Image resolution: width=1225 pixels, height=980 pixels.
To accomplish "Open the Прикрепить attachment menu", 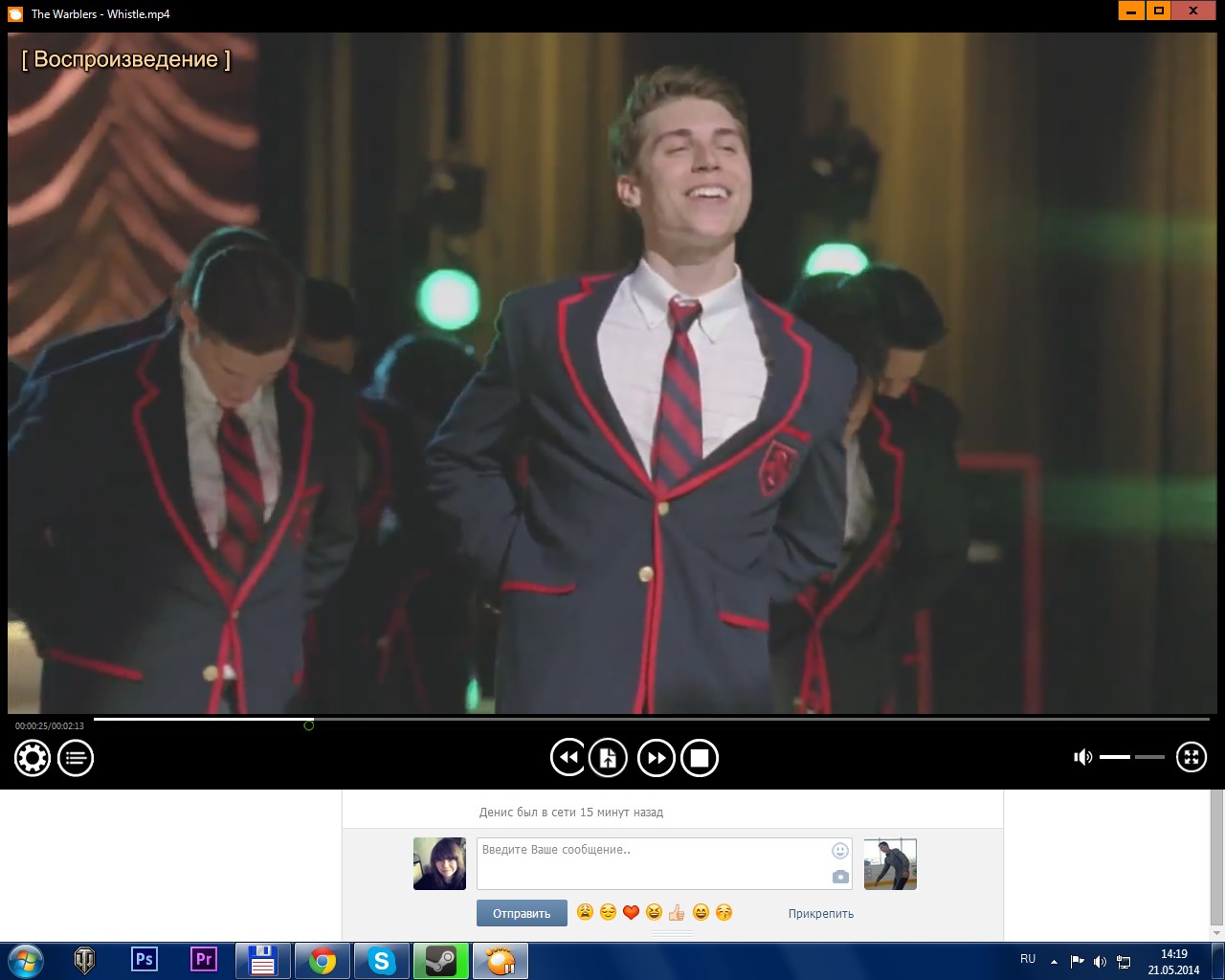I will click(820, 913).
